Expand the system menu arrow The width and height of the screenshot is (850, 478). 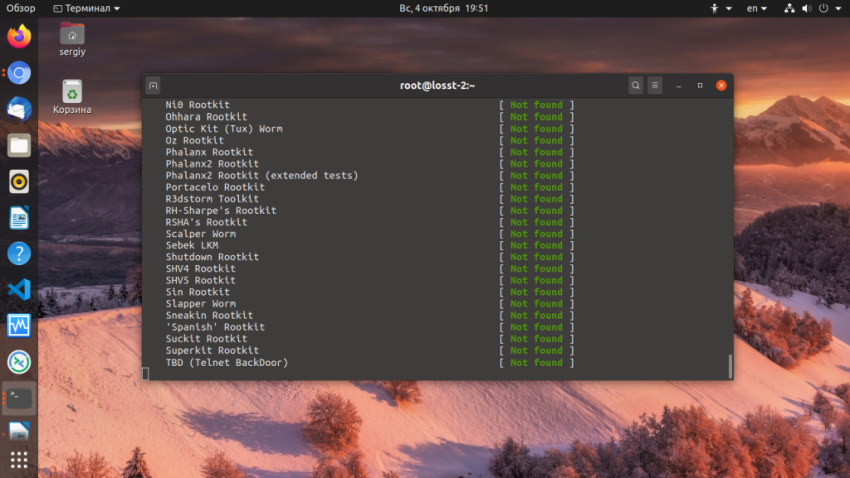point(838,9)
